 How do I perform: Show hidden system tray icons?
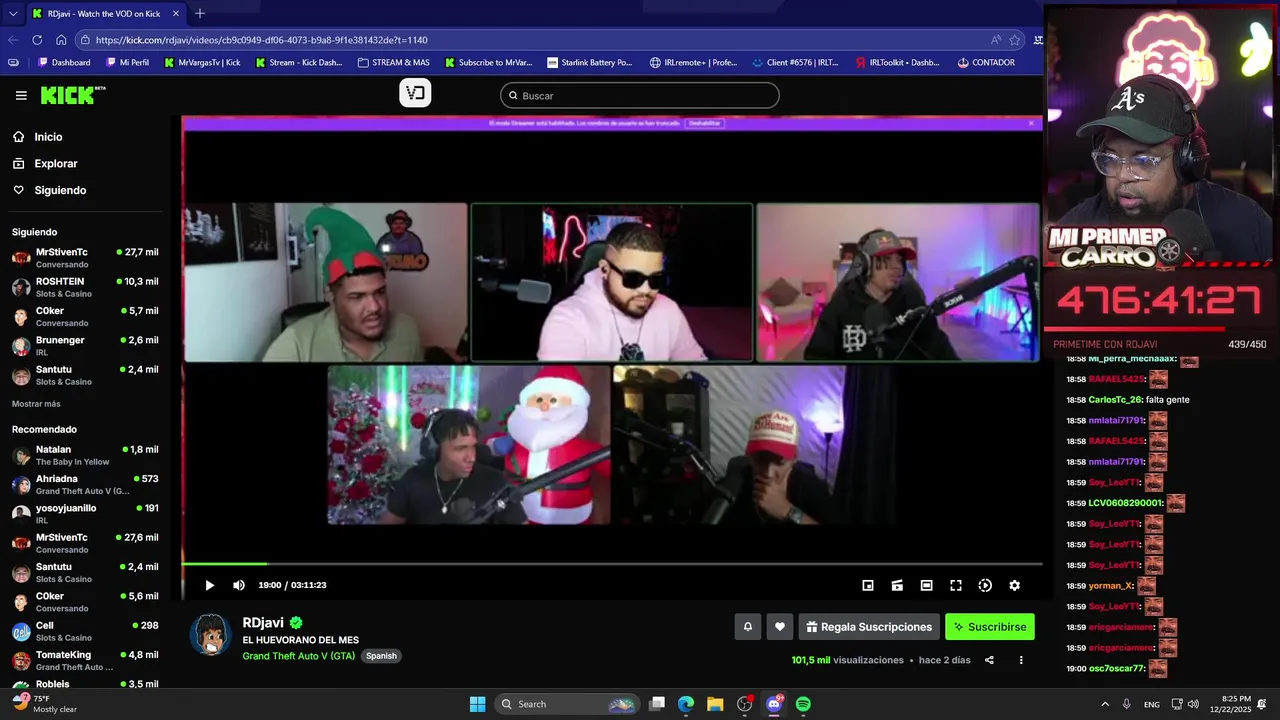pyautogui.click(x=1105, y=704)
